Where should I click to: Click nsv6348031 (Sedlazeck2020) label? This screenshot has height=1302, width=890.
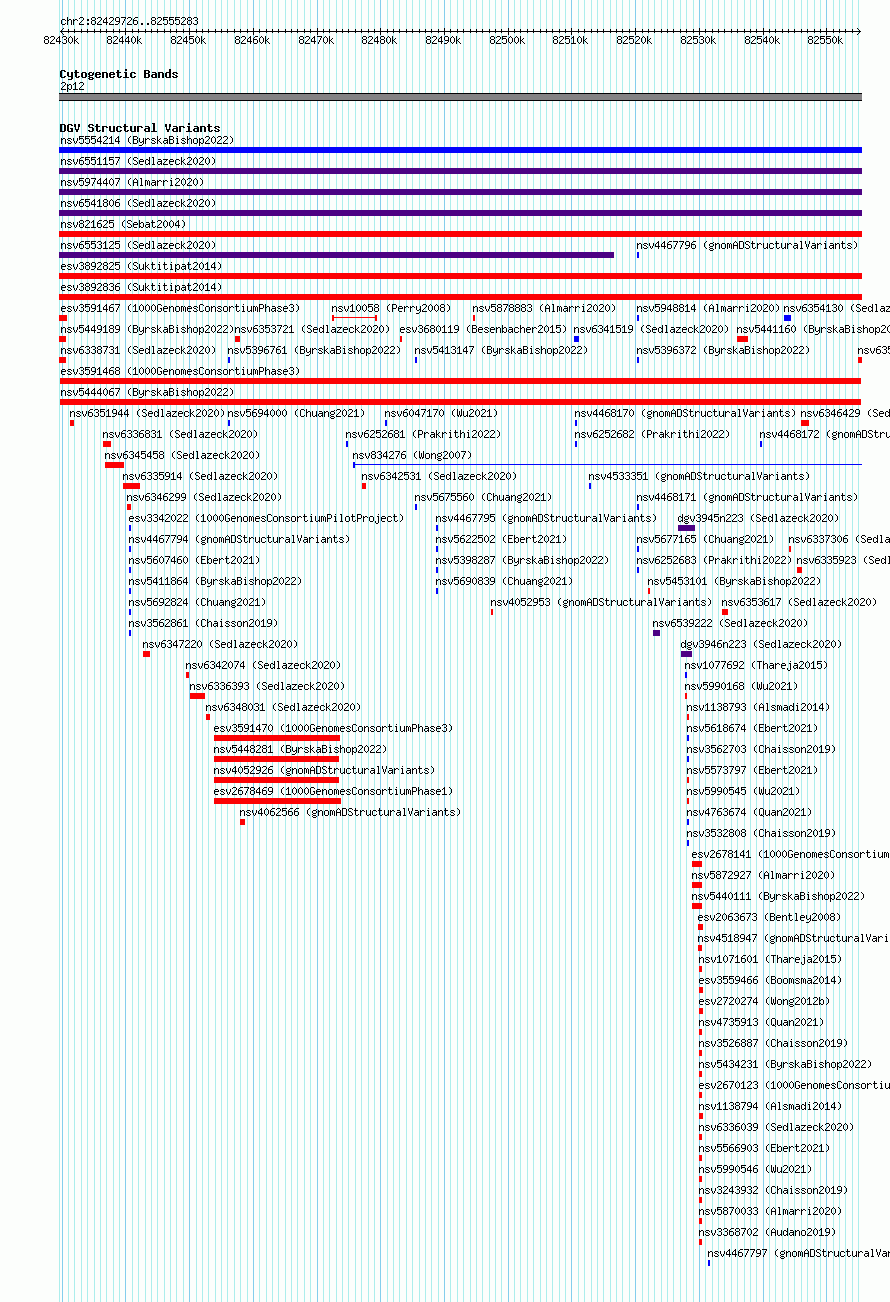[283, 708]
